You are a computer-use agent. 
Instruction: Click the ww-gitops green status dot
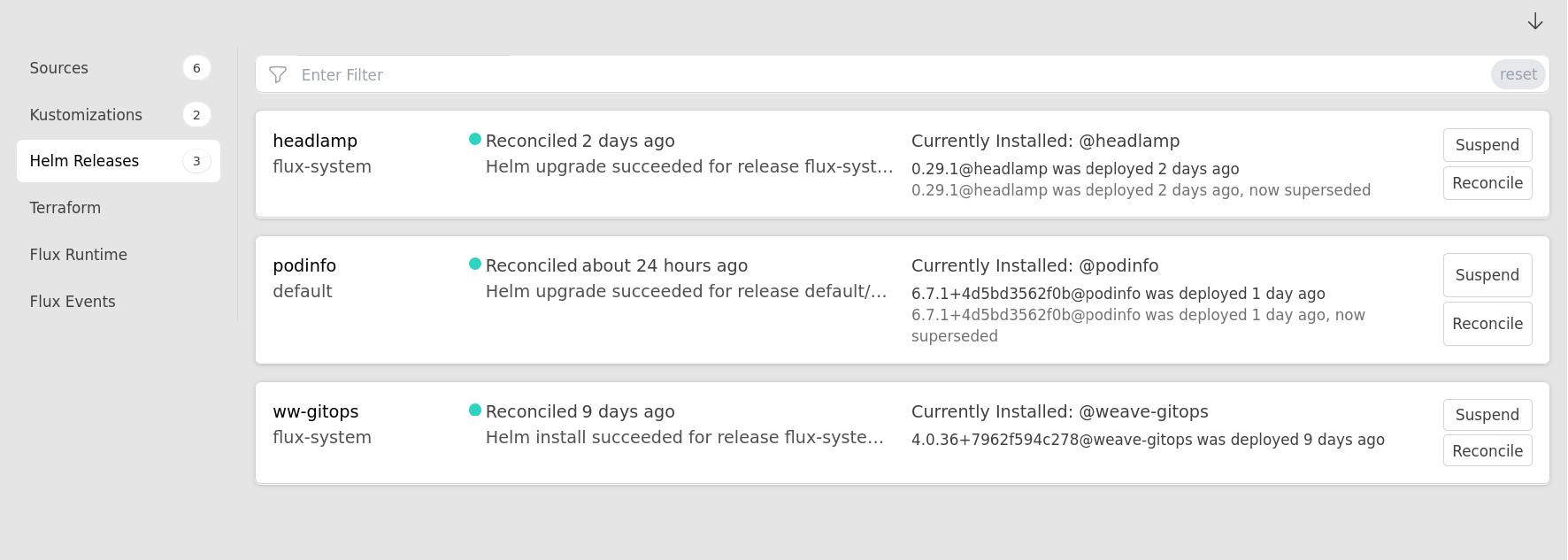pos(475,410)
